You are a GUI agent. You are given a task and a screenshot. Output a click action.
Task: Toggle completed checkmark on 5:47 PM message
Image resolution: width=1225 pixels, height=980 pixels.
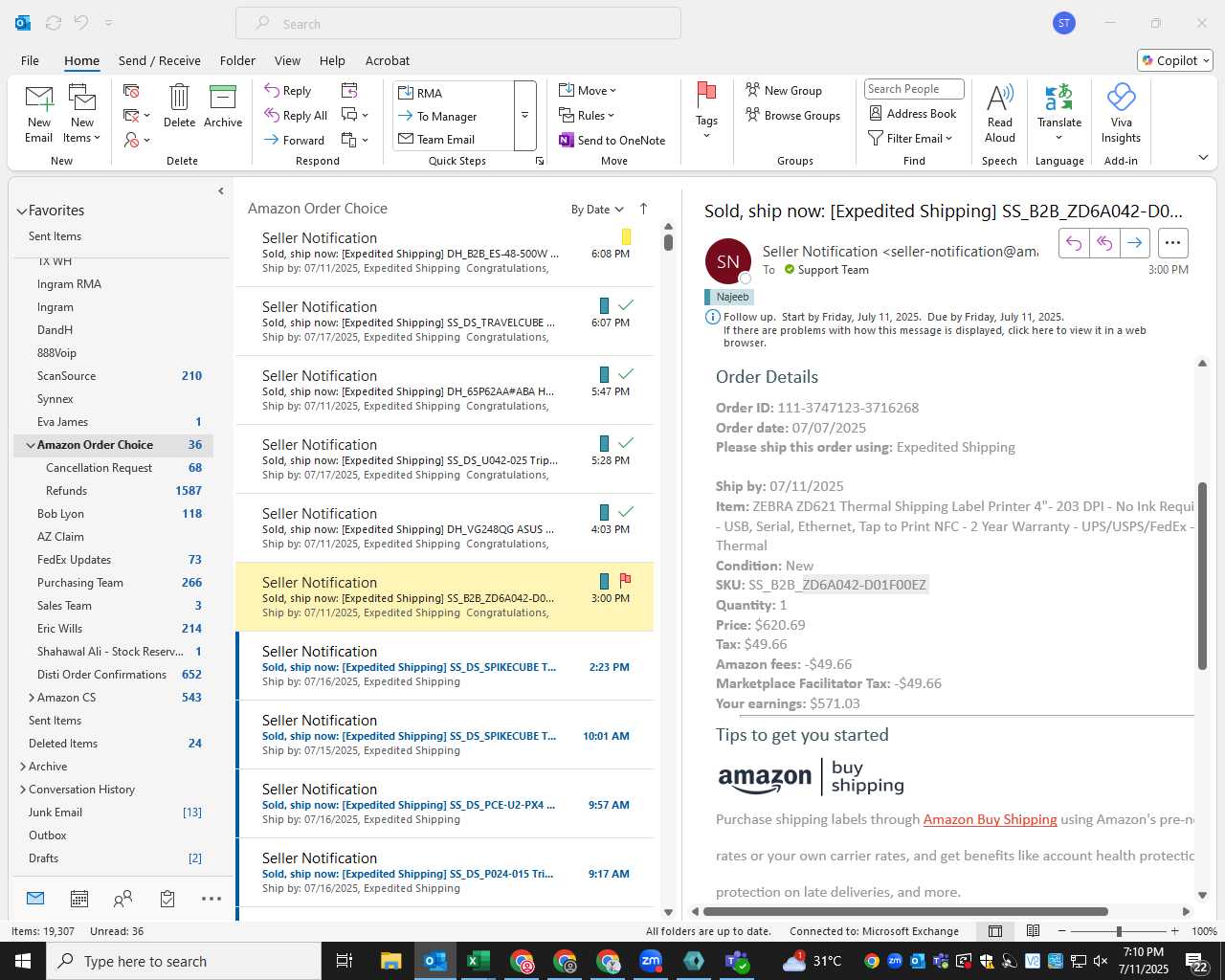click(626, 373)
